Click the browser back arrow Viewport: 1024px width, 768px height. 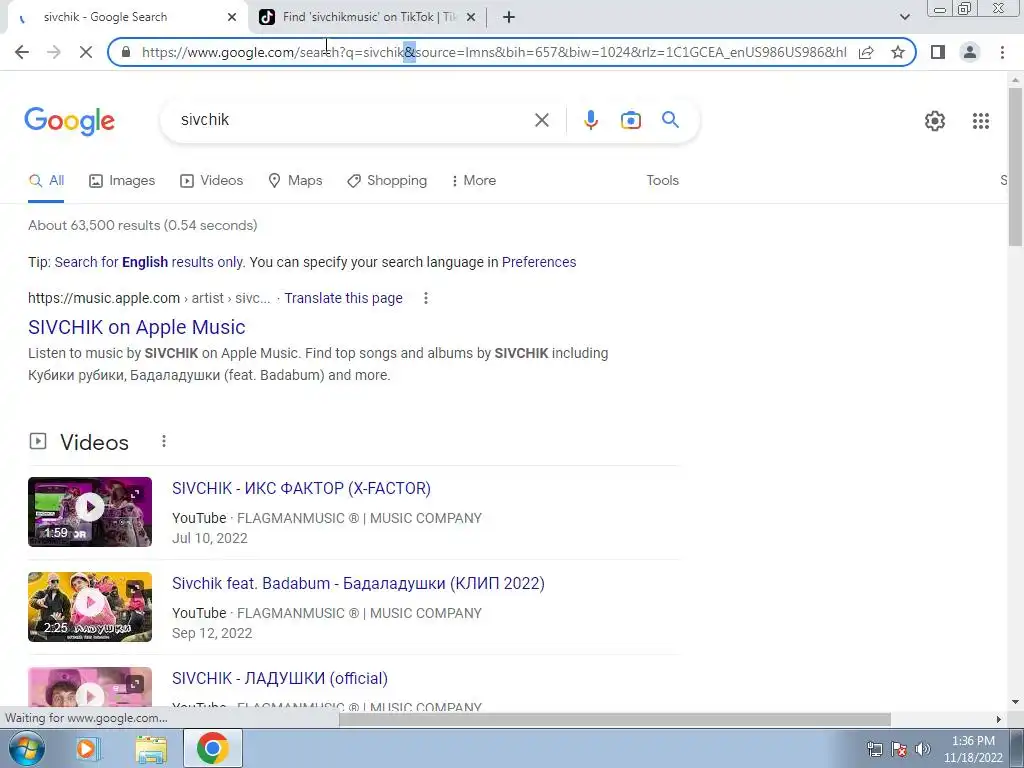(x=22, y=52)
